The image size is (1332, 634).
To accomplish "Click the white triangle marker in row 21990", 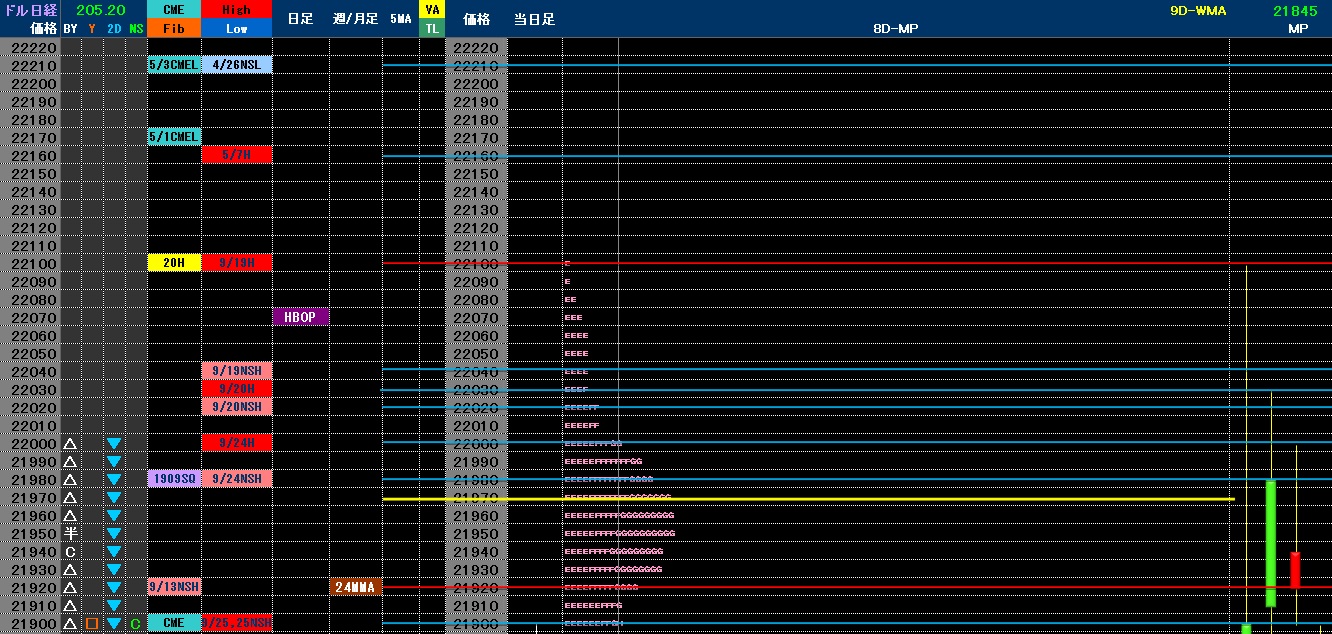I will [x=70, y=461].
